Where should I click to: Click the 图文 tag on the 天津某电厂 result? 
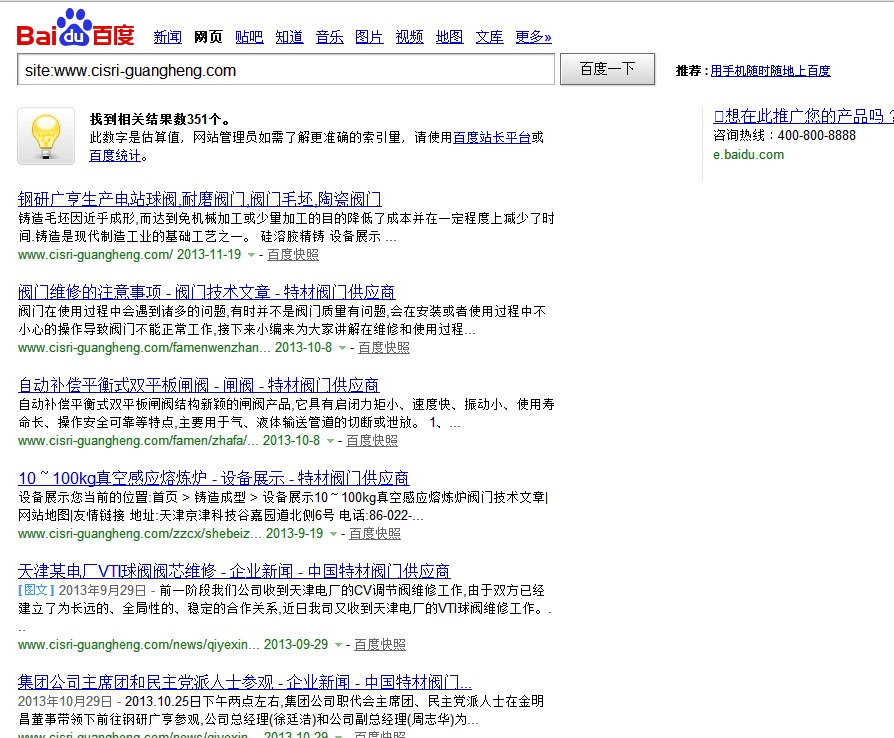tap(36, 590)
